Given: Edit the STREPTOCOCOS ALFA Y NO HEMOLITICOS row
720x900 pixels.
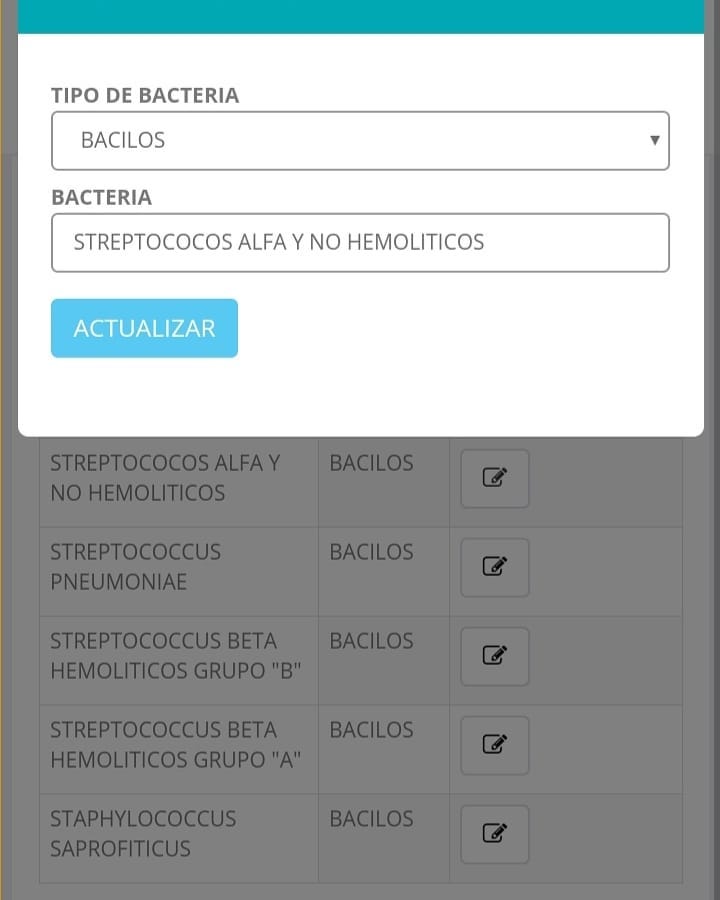Looking at the screenshot, I should click(494, 478).
